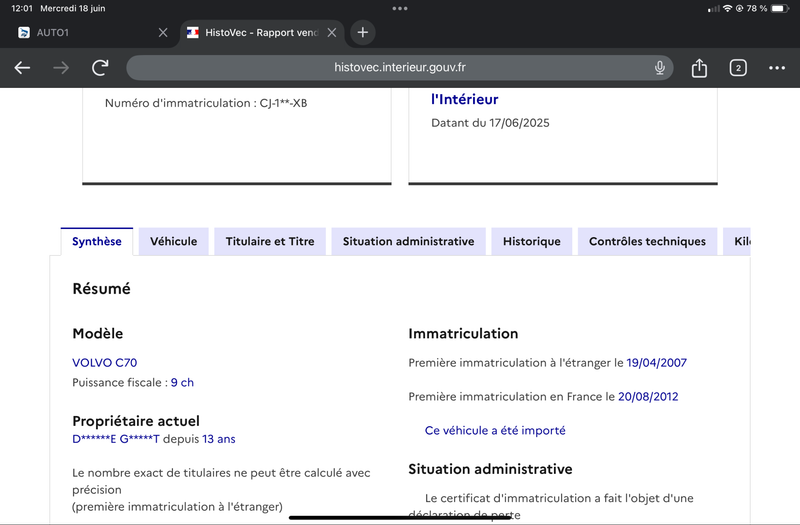Click the 13 ans ownership duration

(x=219, y=439)
